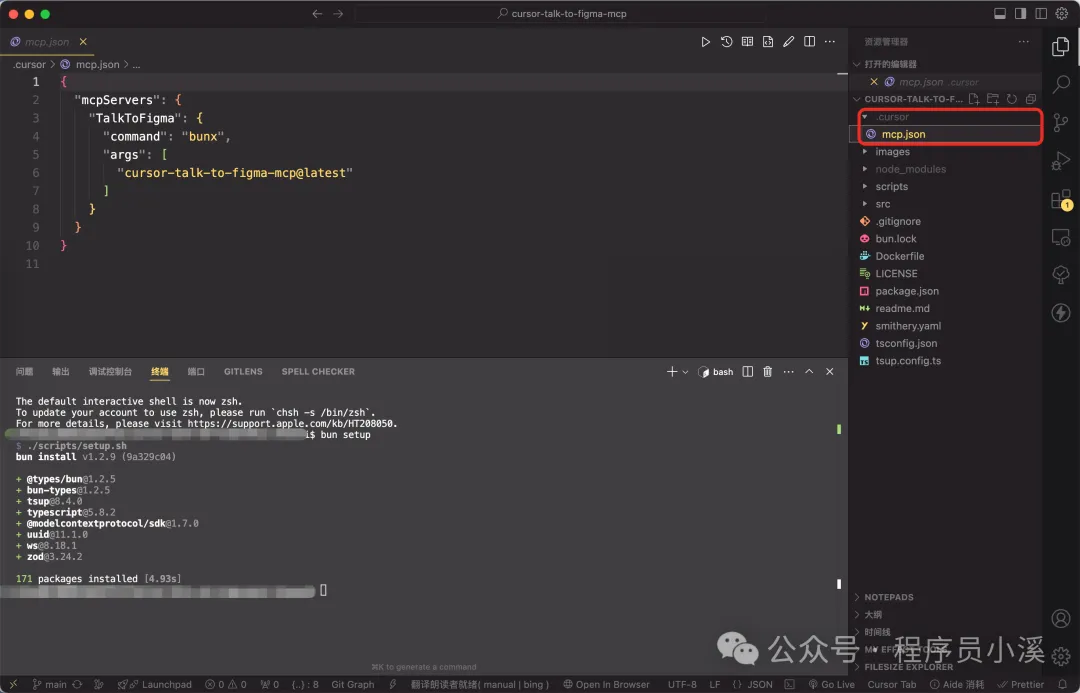Viewport: 1080px width, 693px height.
Task: Switch to the 问题 problems tab
Action: pos(25,372)
